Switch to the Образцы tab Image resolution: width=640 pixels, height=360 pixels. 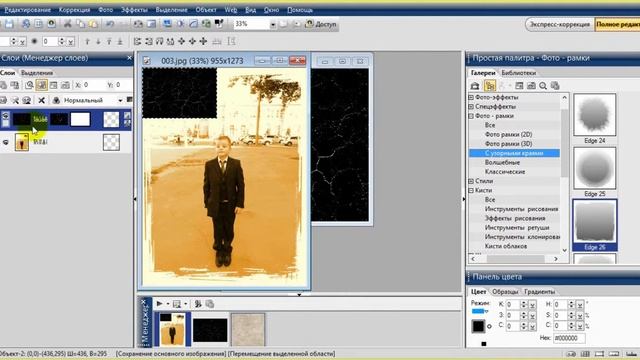point(505,292)
